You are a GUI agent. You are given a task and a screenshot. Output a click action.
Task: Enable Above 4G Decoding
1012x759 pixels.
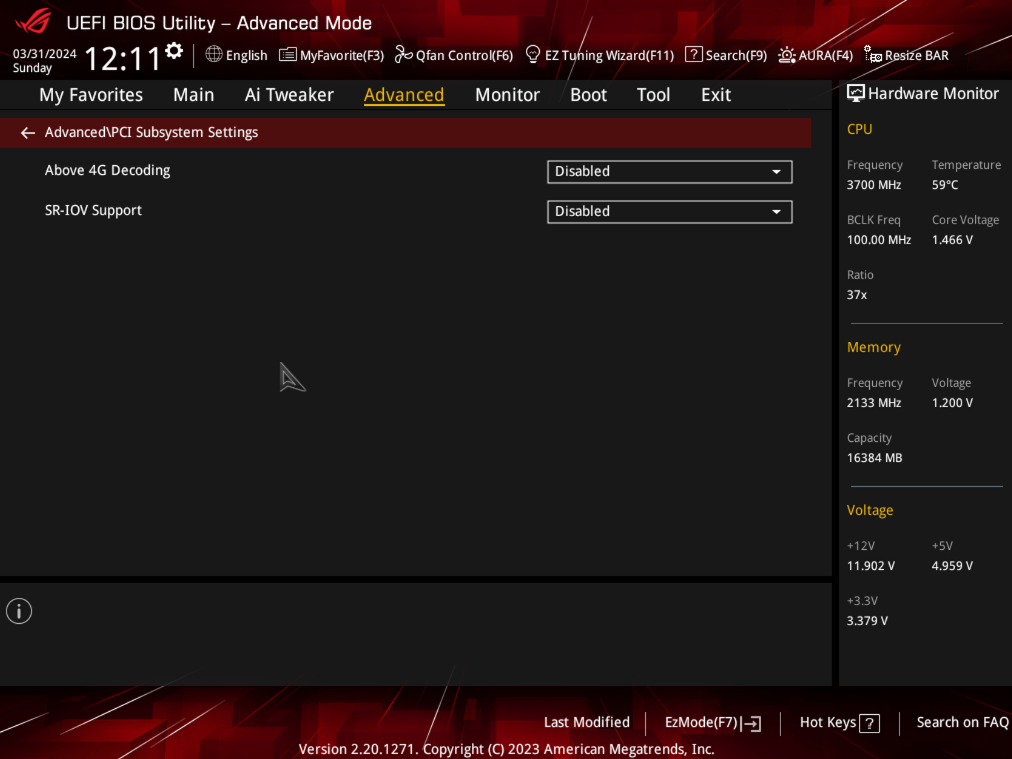click(669, 171)
